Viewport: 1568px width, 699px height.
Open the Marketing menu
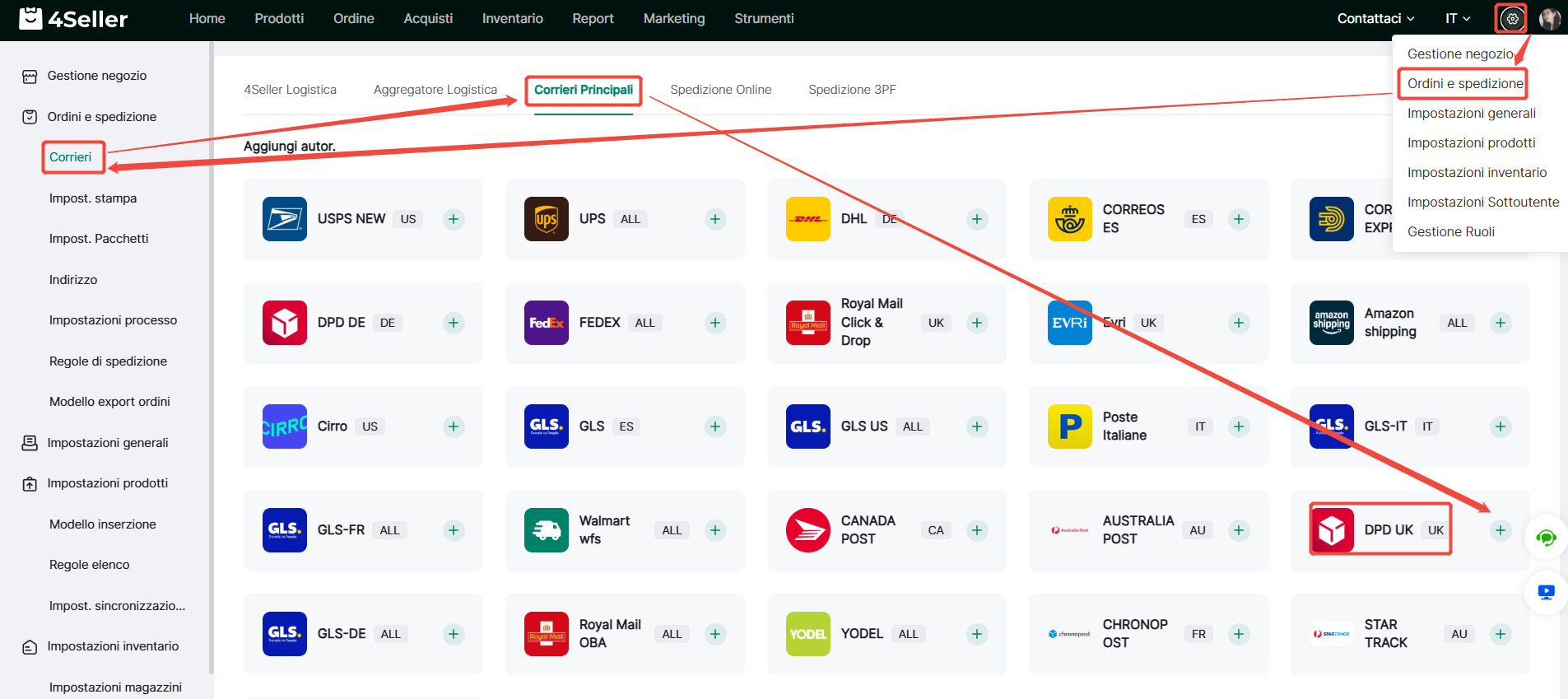[x=674, y=18]
